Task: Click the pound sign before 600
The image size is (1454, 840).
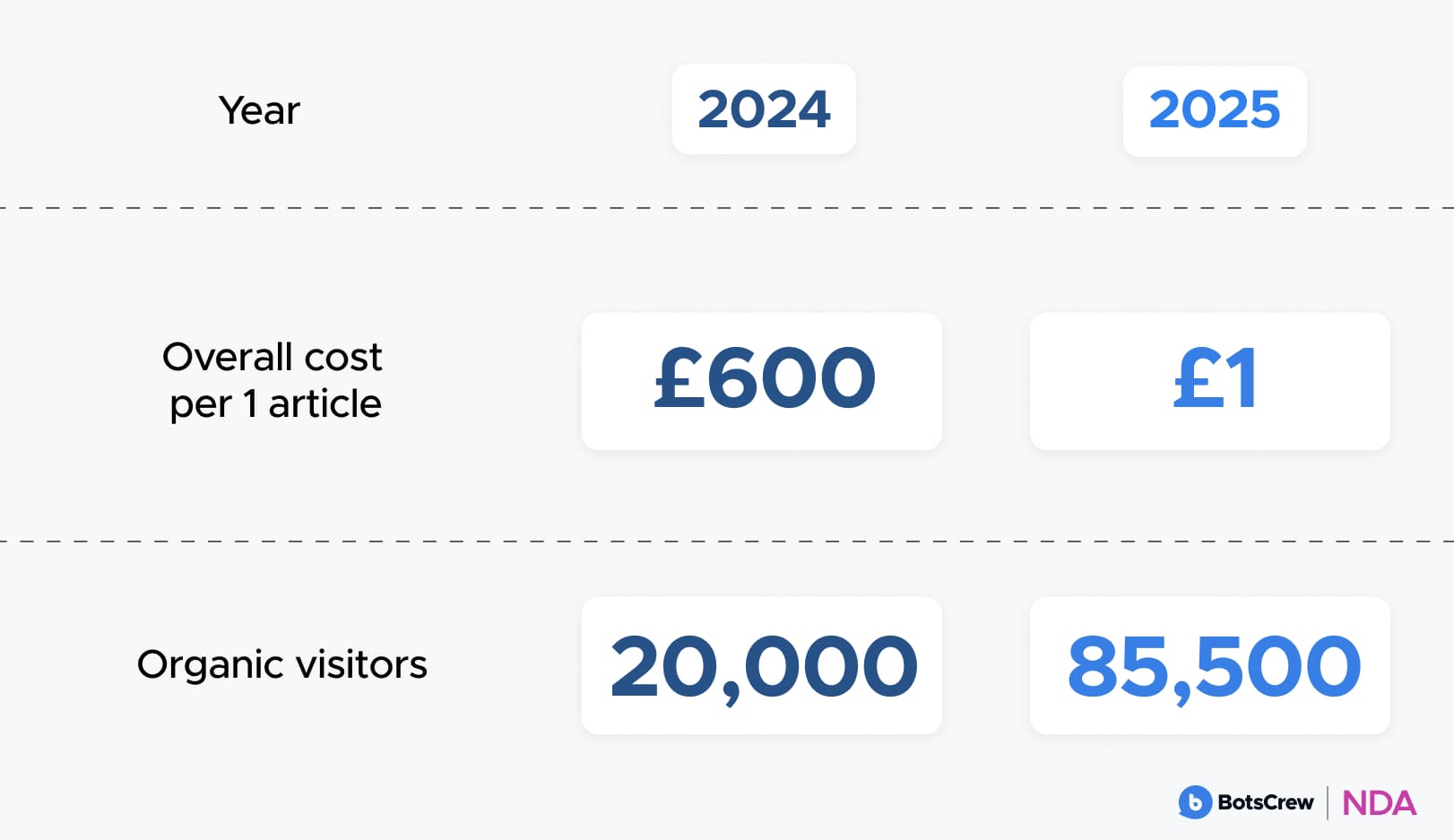Action: (x=677, y=378)
